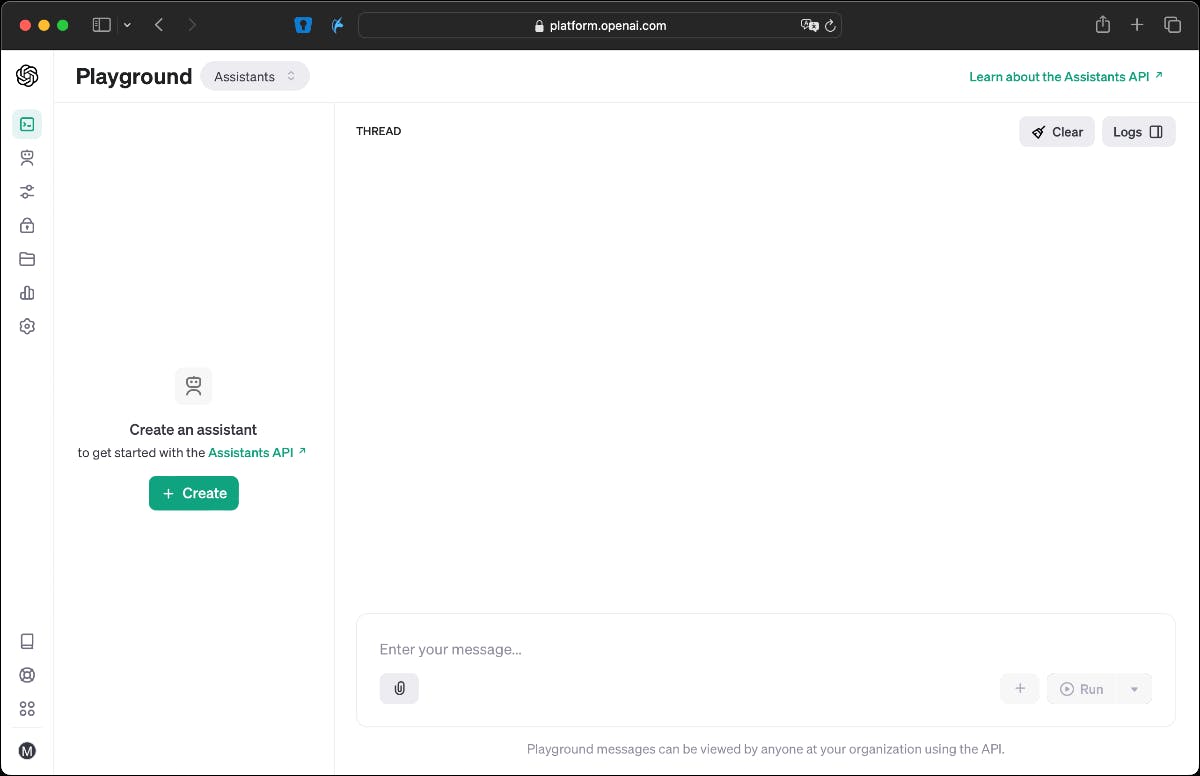Screen dimensions: 1200x776
Task: Open the Playground sidebar icon
Action: pos(27,124)
